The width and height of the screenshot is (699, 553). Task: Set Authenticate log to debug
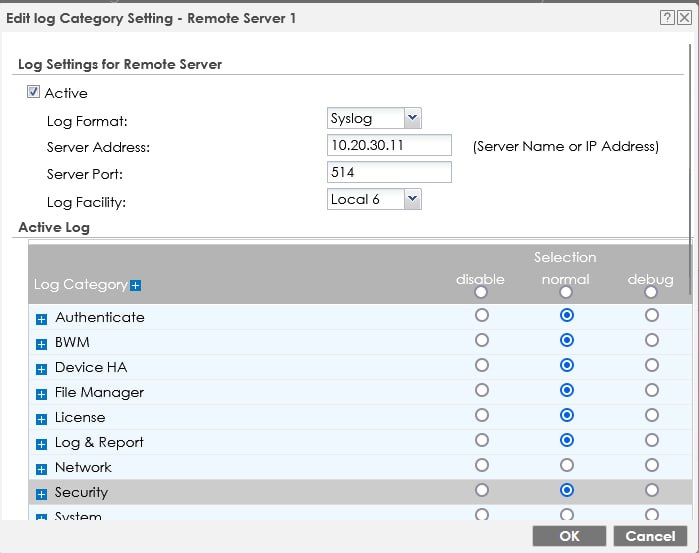[x=652, y=315]
